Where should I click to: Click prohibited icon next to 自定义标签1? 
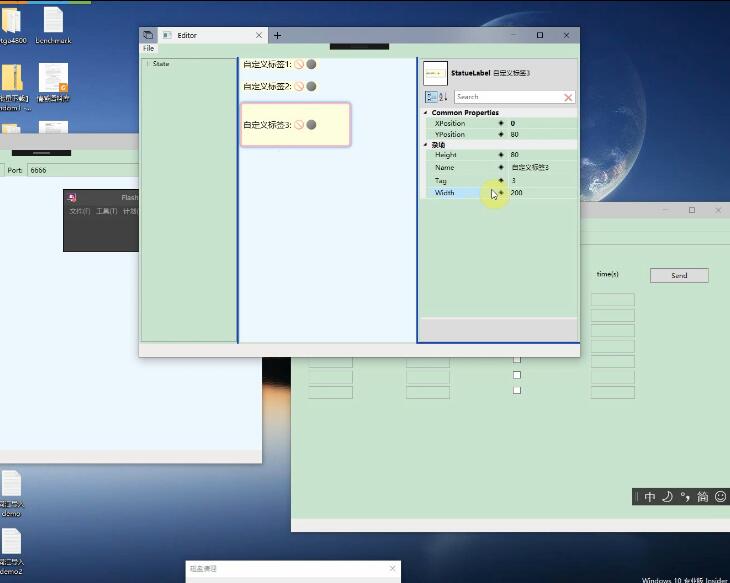(x=299, y=64)
